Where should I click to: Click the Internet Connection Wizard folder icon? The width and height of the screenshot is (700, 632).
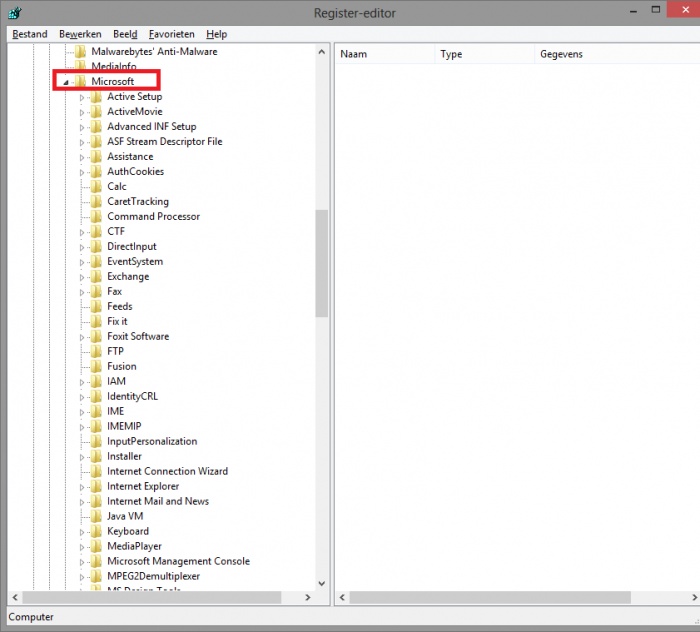pyautogui.click(x=96, y=471)
